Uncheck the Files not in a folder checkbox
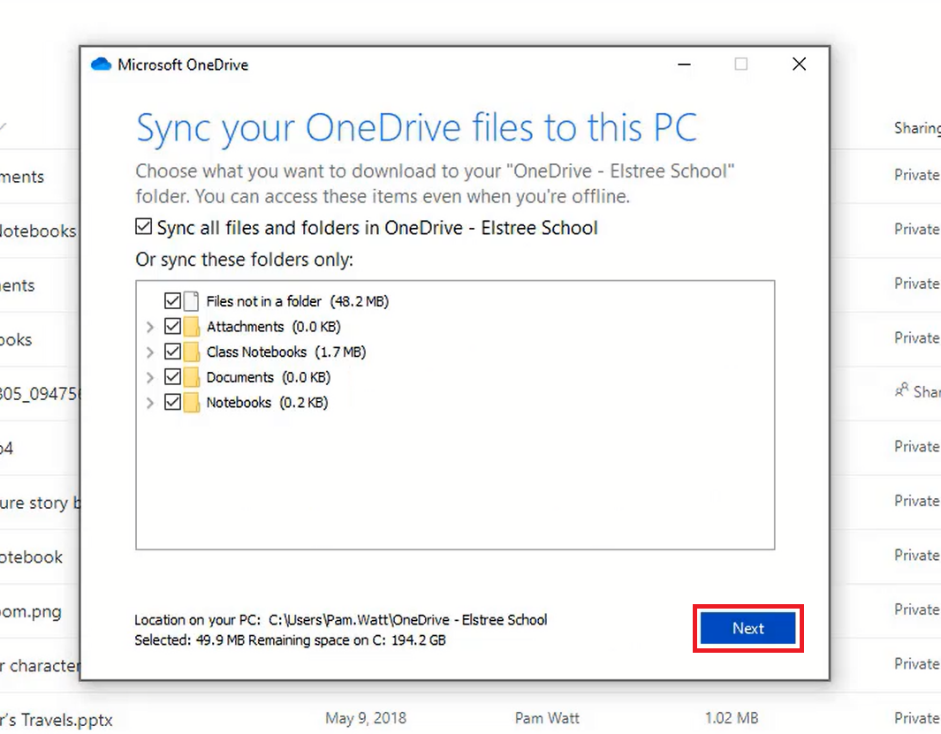Viewport: 941px width, 734px height. (x=172, y=301)
